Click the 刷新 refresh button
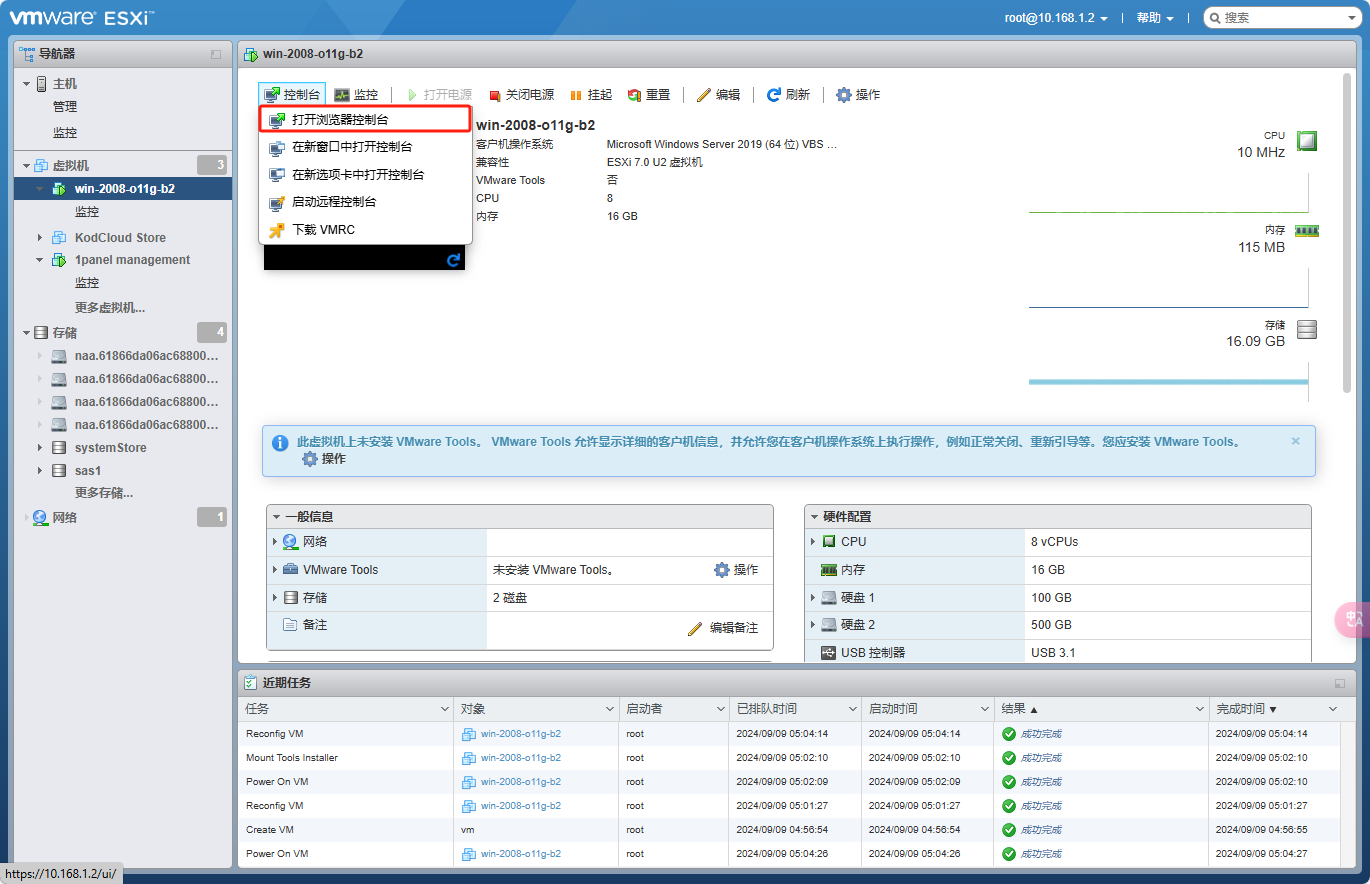The width and height of the screenshot is (1370, 884). 788,95
